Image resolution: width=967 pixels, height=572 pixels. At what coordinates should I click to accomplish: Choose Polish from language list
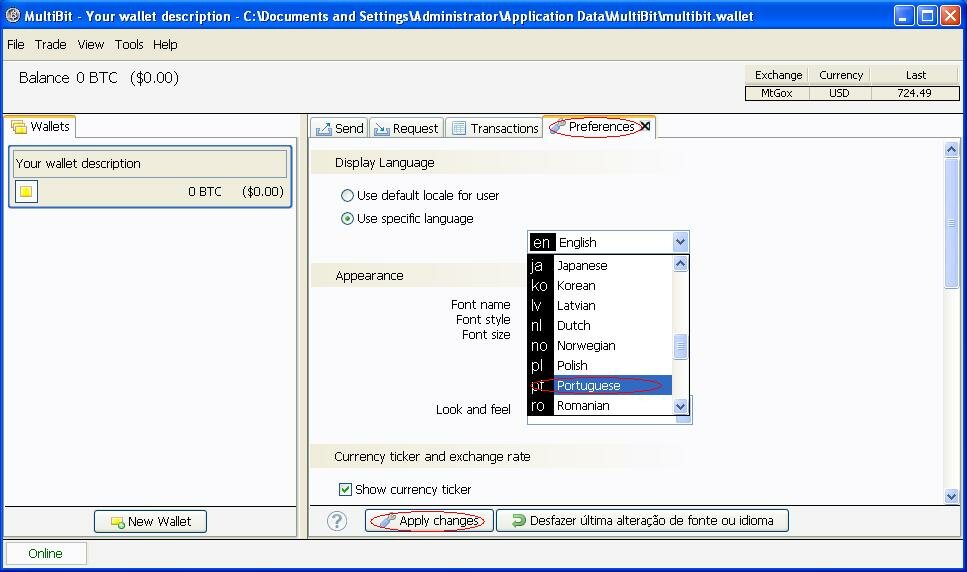600,366
